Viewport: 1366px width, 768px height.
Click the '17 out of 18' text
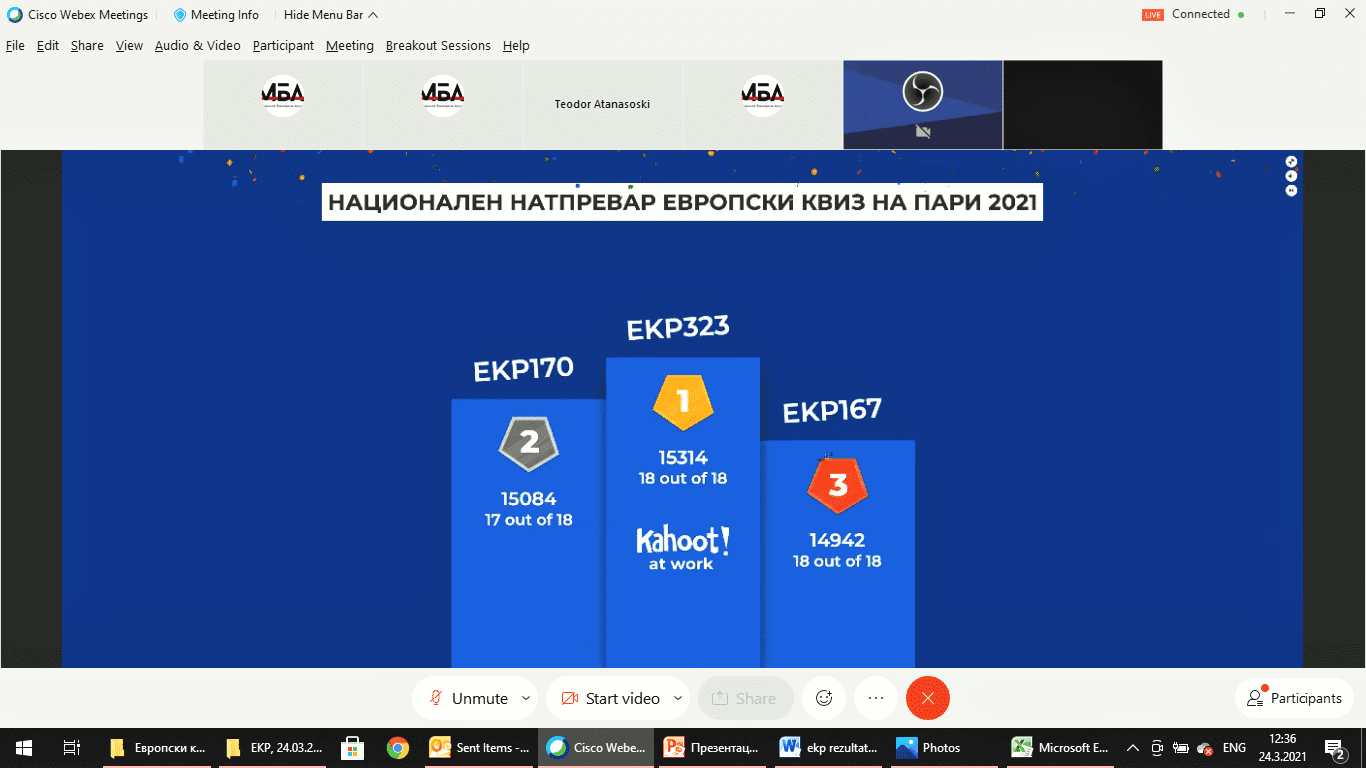pos(529,520)
